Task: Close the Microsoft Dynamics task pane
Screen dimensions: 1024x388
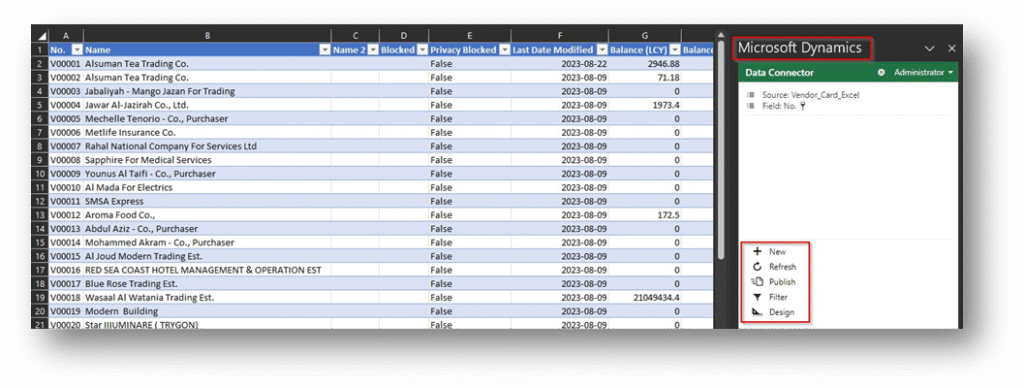Action: coord(952,48)
